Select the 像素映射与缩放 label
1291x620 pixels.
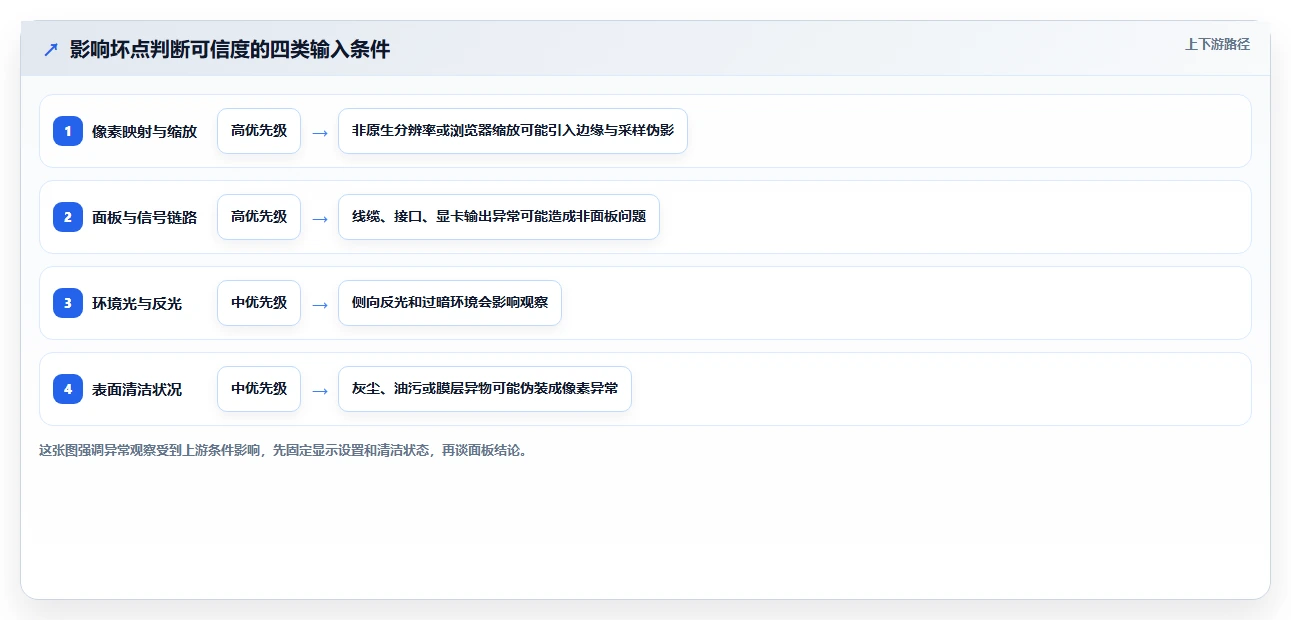coord(145,131)
